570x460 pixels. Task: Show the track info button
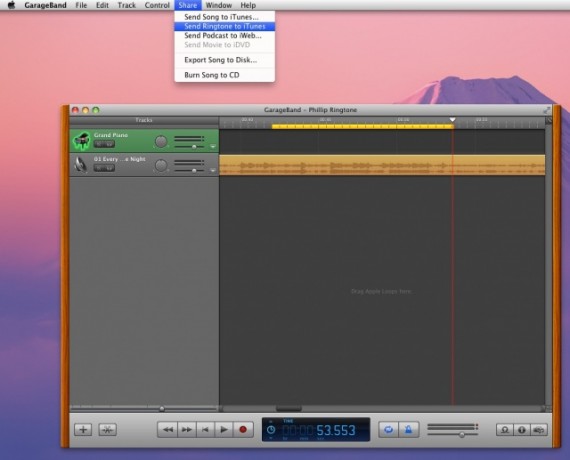(522, 429)
